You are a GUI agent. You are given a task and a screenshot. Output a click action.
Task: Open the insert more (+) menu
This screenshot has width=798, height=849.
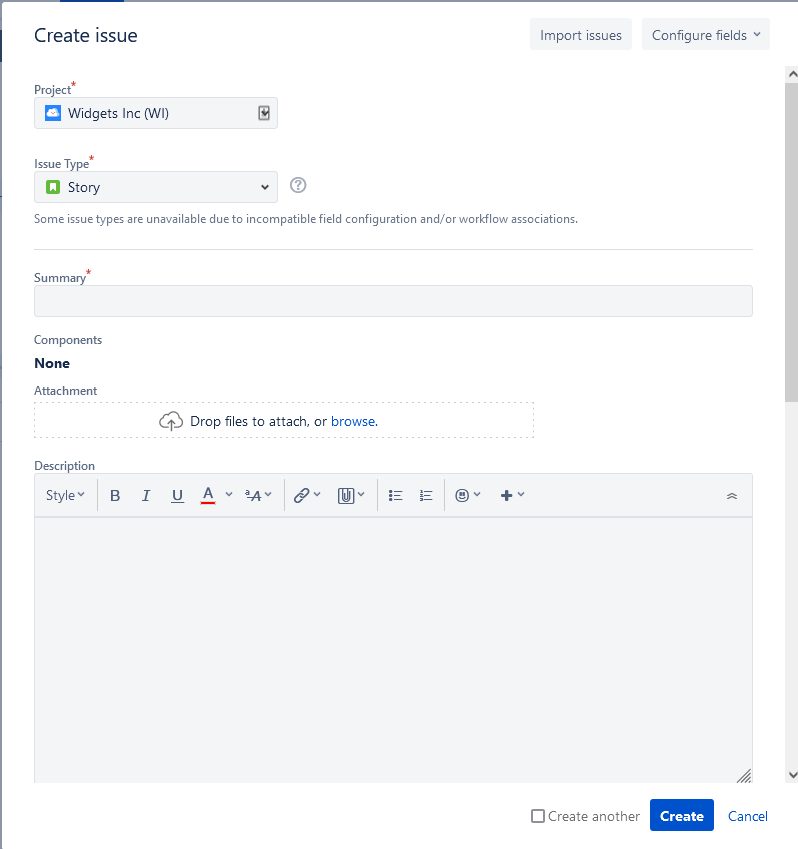click(512, 495)
